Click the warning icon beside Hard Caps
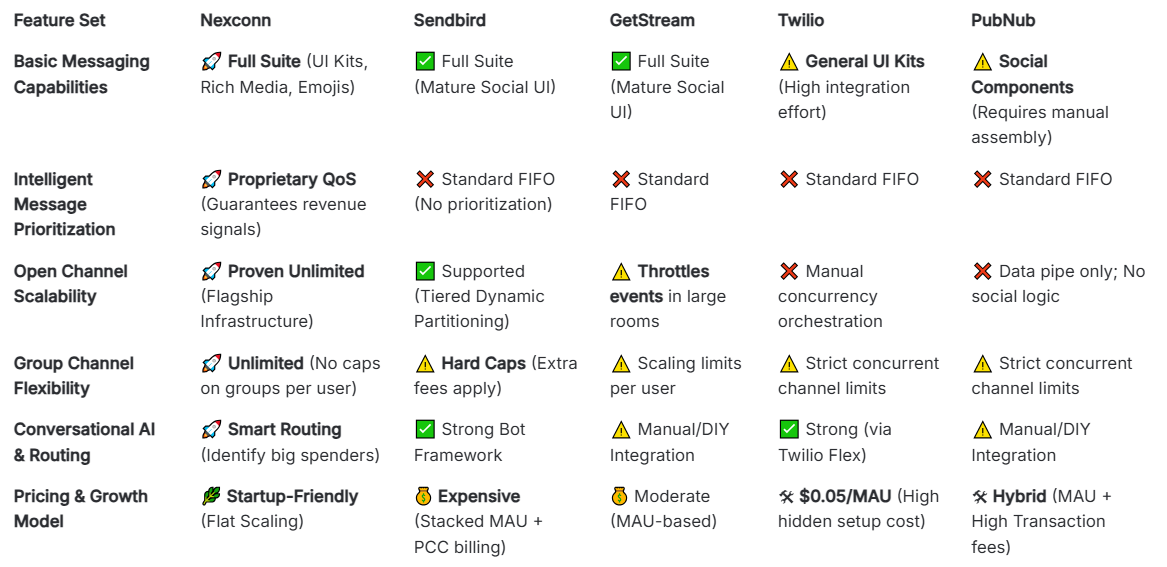Viewport: 1167px width, 567px height. (x=424, y=364)
